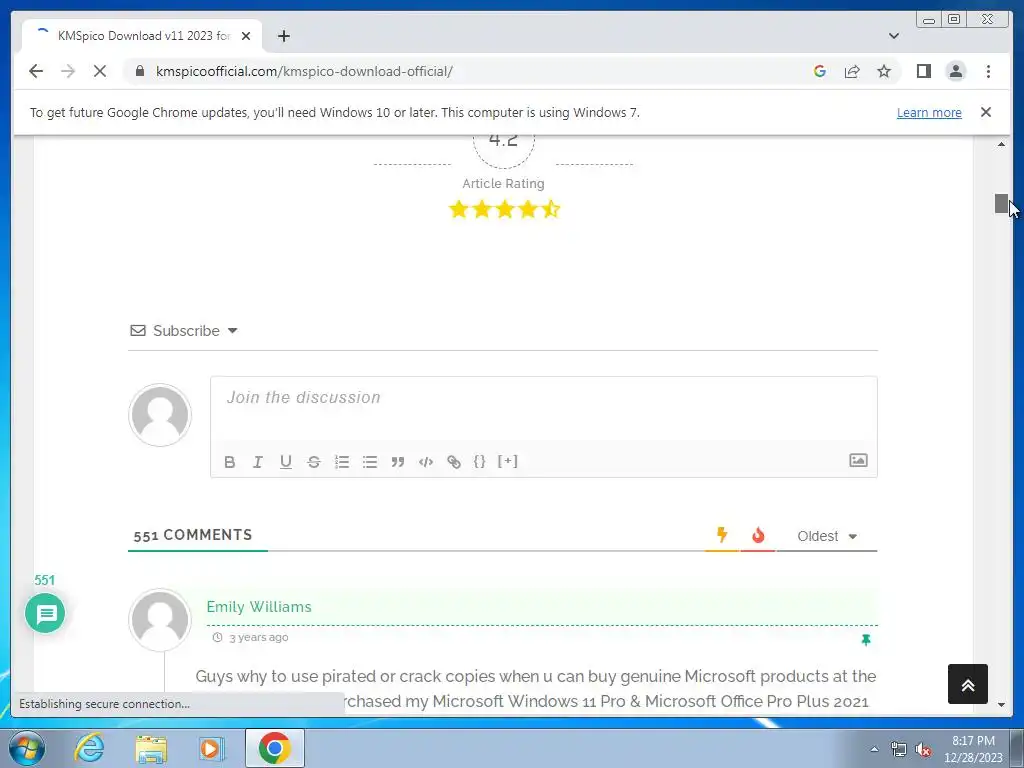Click Emily Williams' avatar image
The height and width of the screenshot is (768, 1024).
[x=160, y=619]
